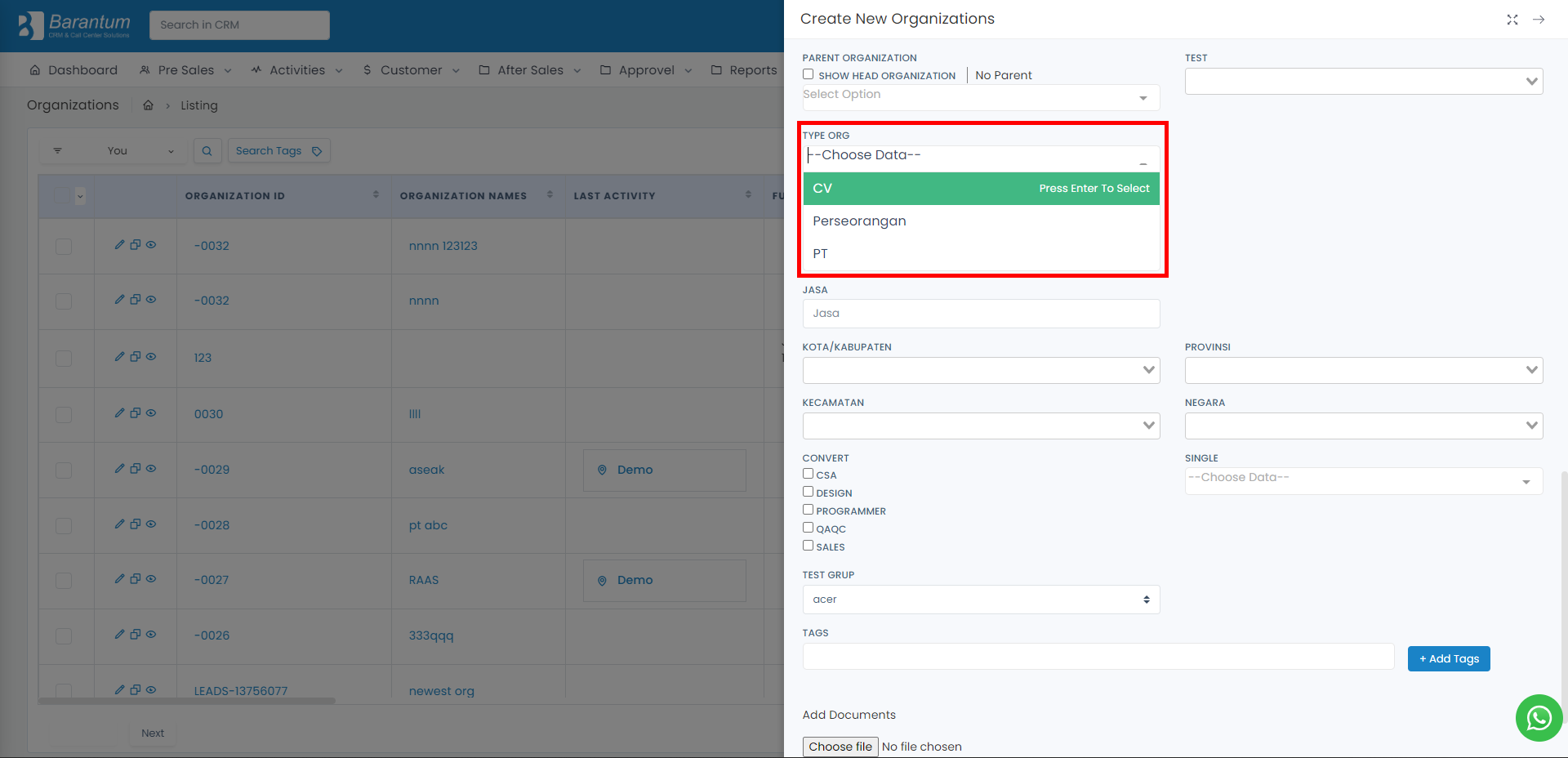1568x758 pixels.
Task: Open the Provinsi dropdown
Action: [x=1363, y=371]
